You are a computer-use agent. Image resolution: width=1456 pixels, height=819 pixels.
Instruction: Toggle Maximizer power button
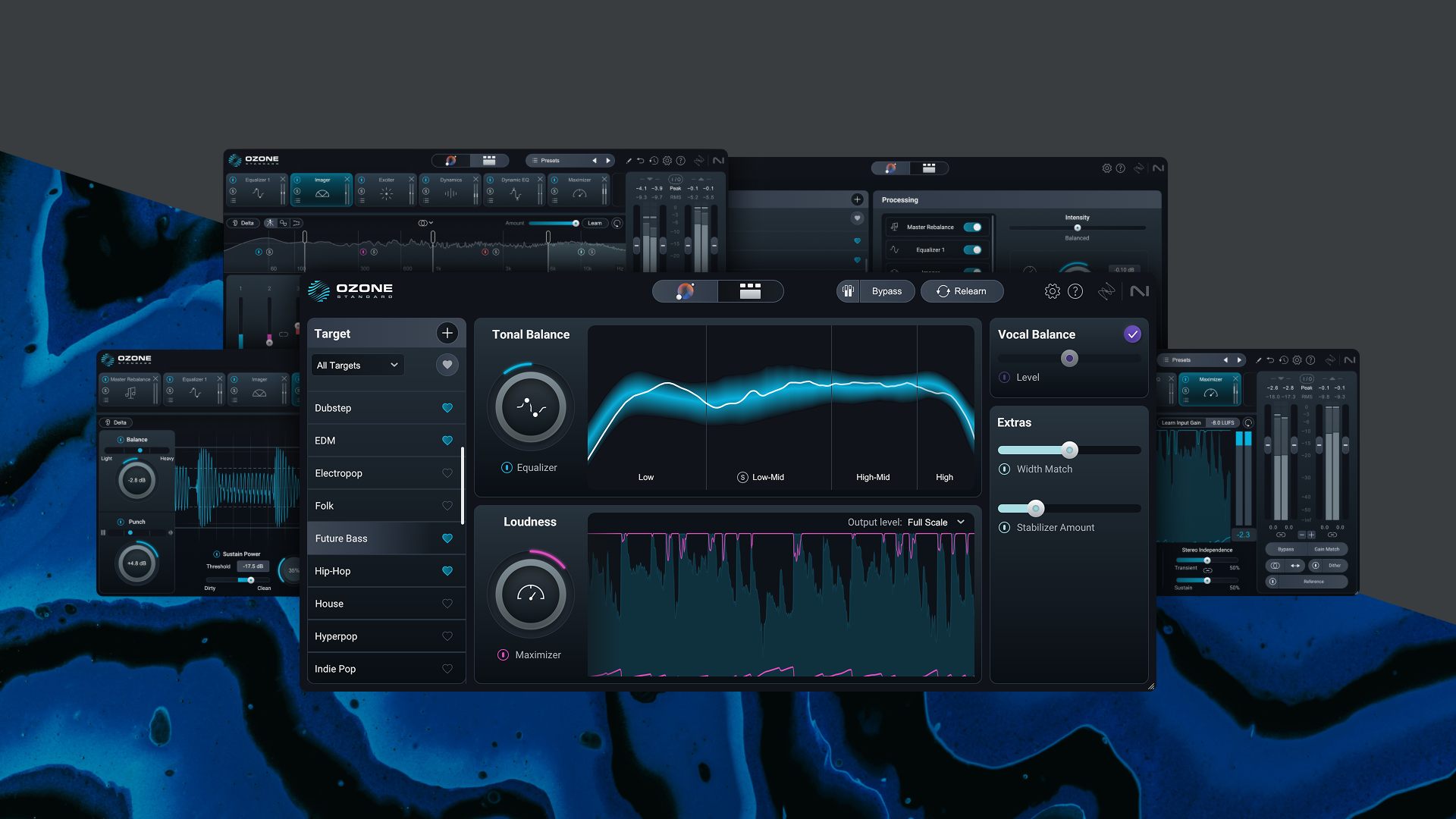[503, 655]
